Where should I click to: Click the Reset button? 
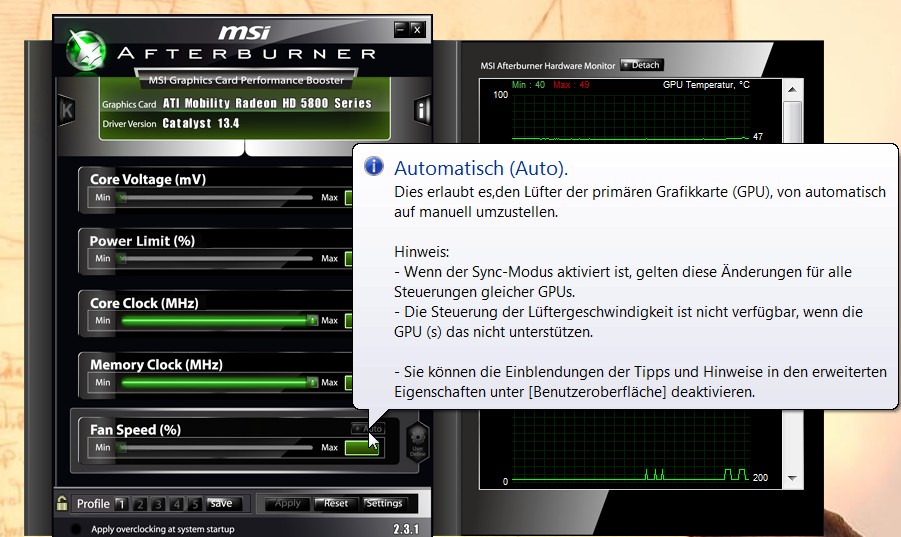point(336,504)
